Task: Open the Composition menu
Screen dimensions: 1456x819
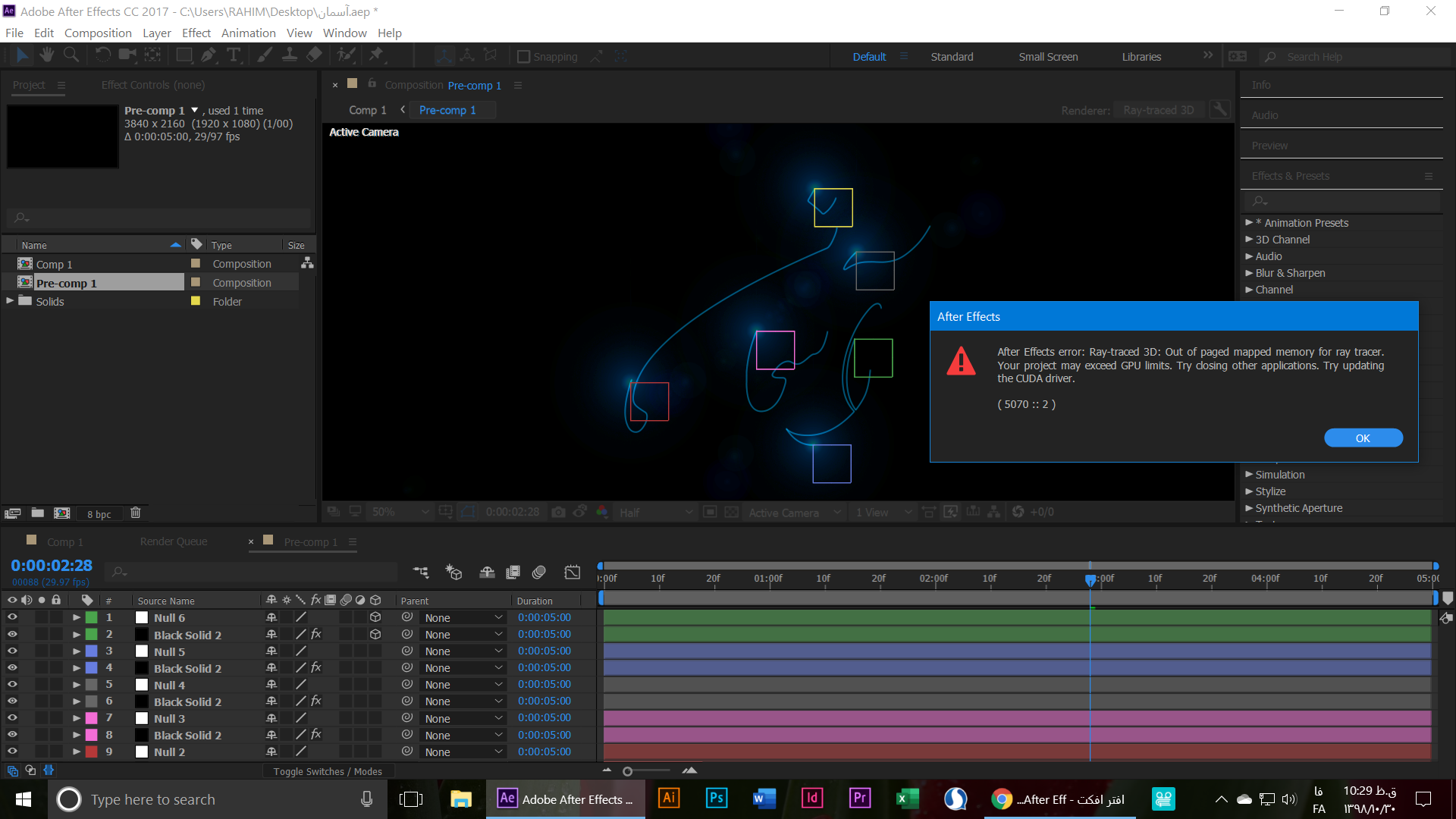Action: coord(98,33)
